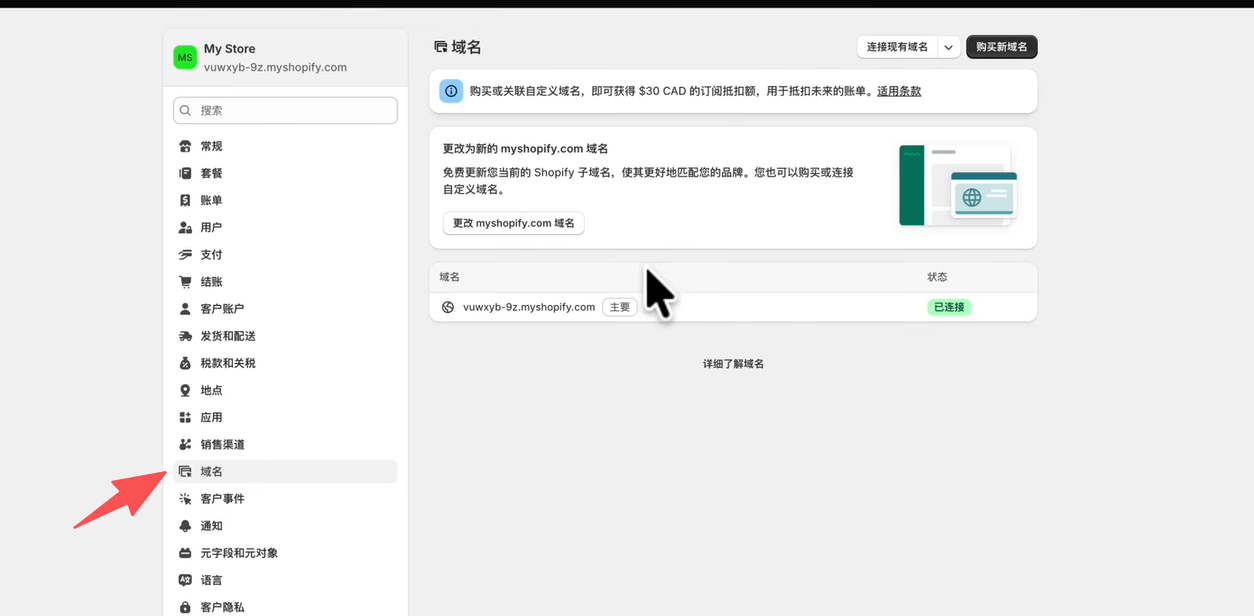Open 客户账户 settings

[285, 309]
